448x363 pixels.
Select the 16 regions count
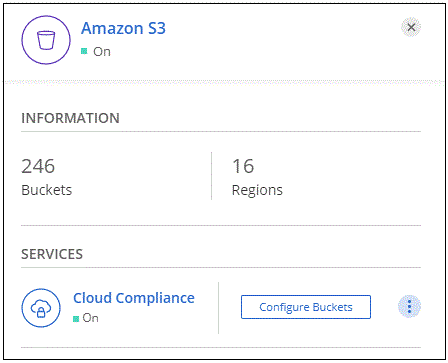243,166
